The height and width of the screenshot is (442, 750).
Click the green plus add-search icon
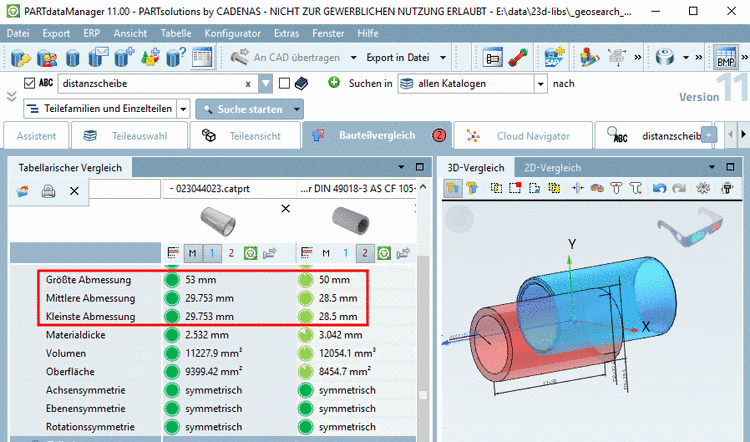(334, 83)
